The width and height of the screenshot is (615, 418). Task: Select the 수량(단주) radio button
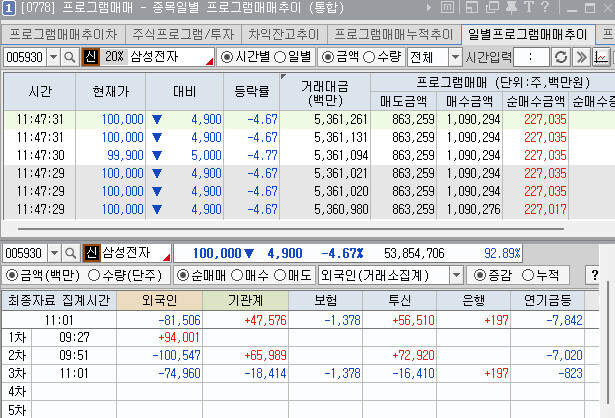point(94,275)
